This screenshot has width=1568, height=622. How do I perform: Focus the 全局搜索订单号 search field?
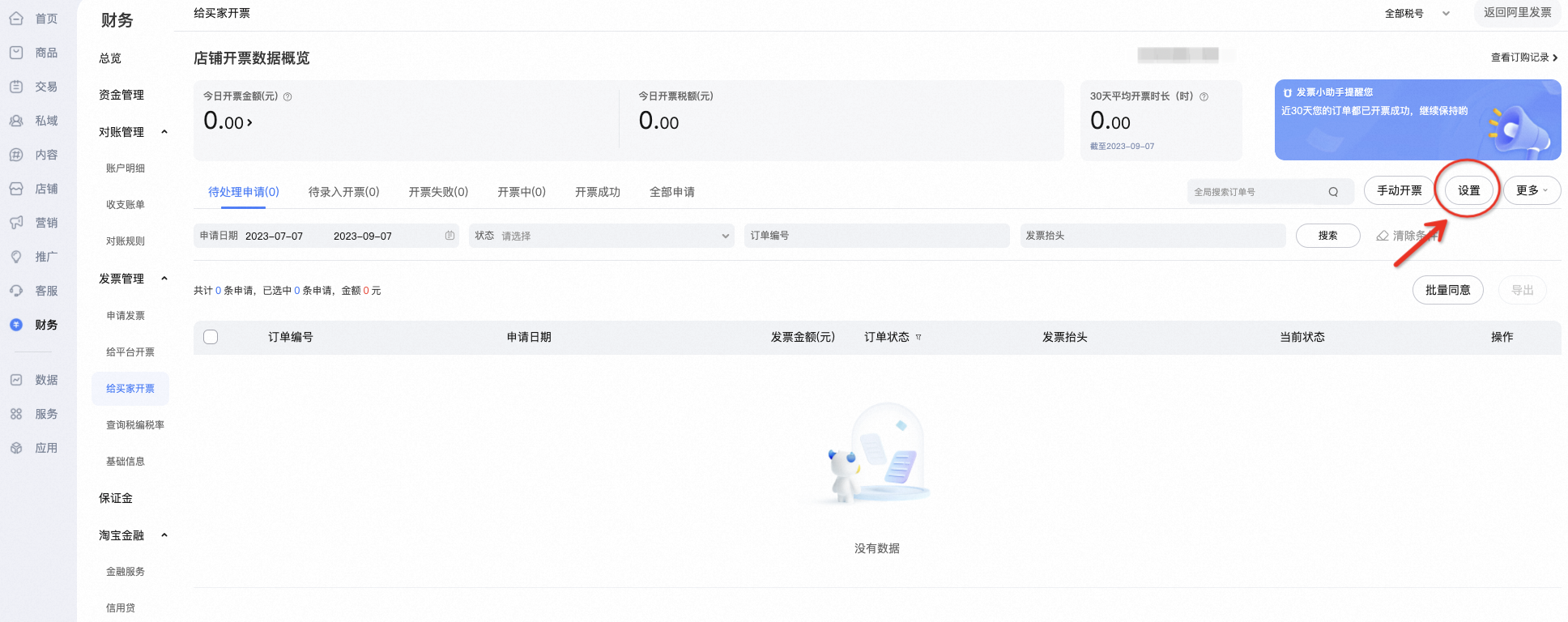click(1271, 192)
